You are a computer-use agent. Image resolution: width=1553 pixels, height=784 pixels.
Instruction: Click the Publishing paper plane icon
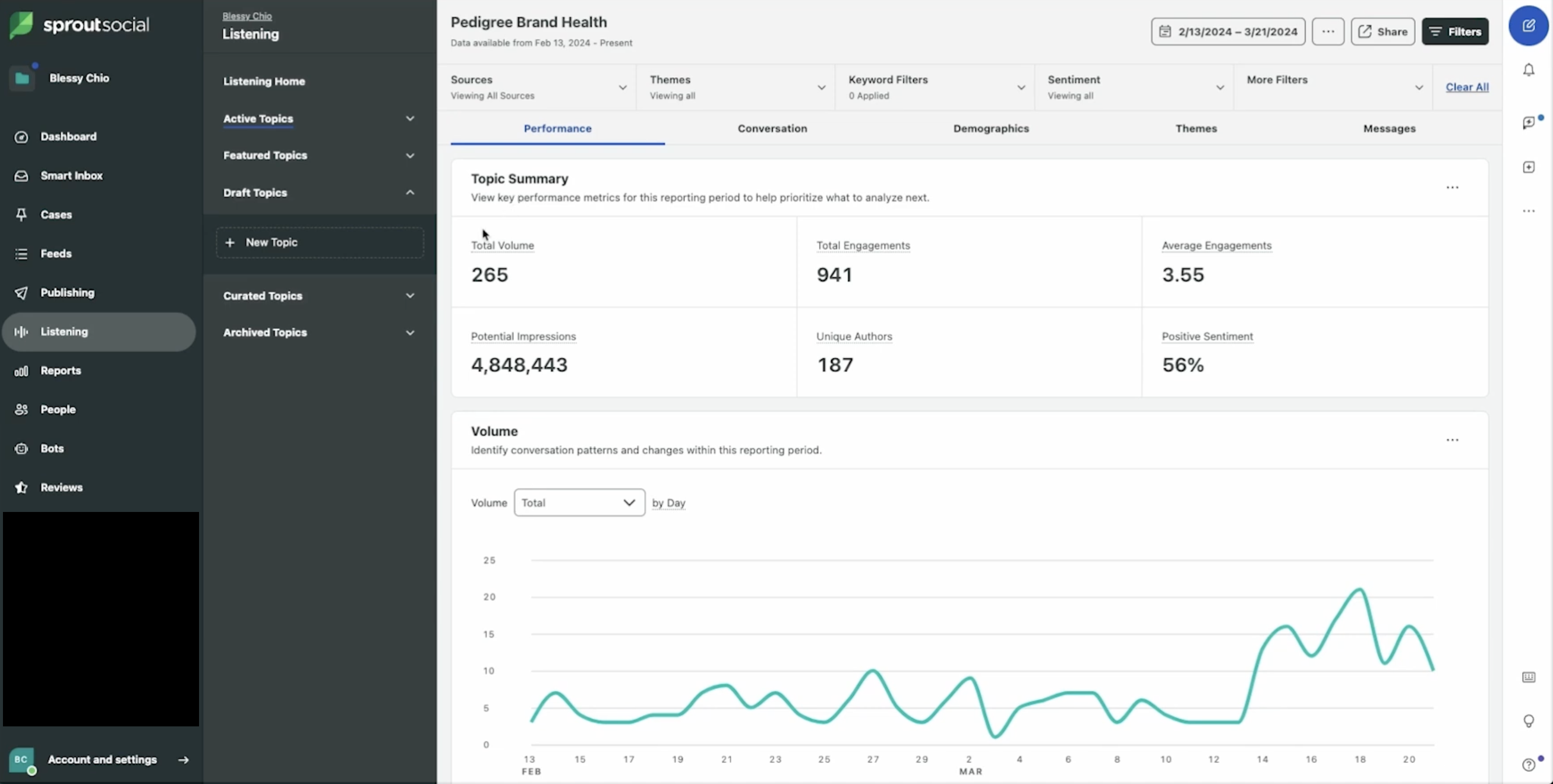click(x=21, y=293)
